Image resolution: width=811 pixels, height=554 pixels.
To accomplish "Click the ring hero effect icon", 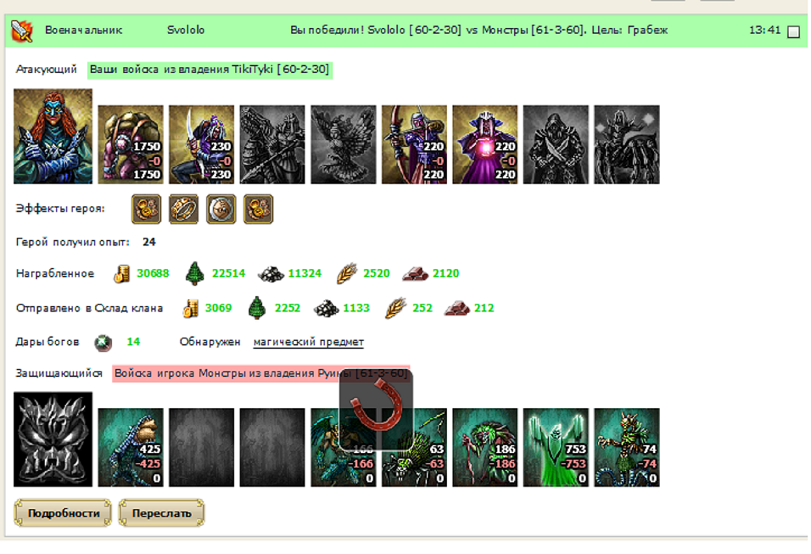I will click(184, 209).
